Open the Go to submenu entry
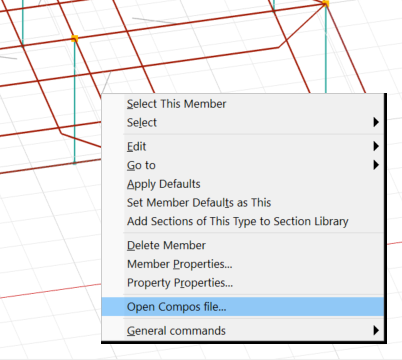The width and height of the screenshot is (402, 360). [x=243, y=165]
